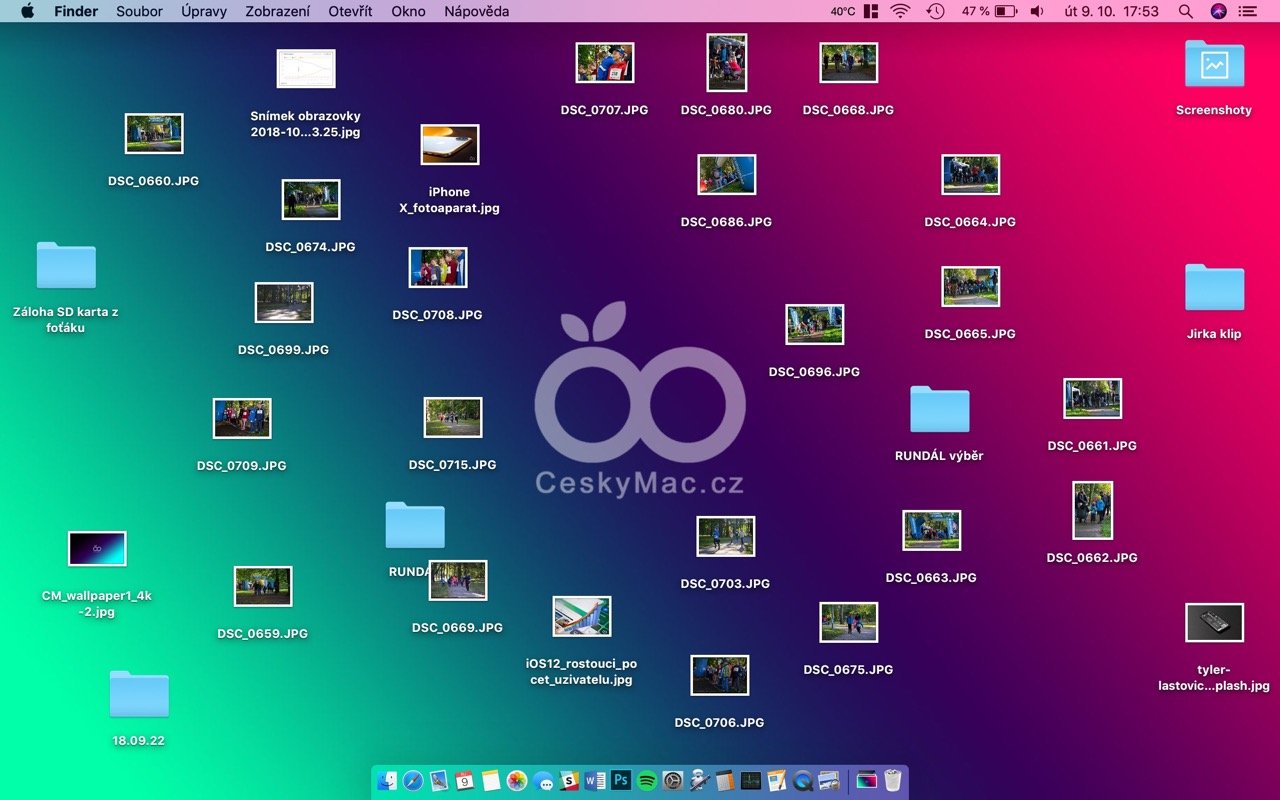This screenshot has width=1280, height=800.
Task: Launch Photoshop from the dock
Action: coord(621,781)
